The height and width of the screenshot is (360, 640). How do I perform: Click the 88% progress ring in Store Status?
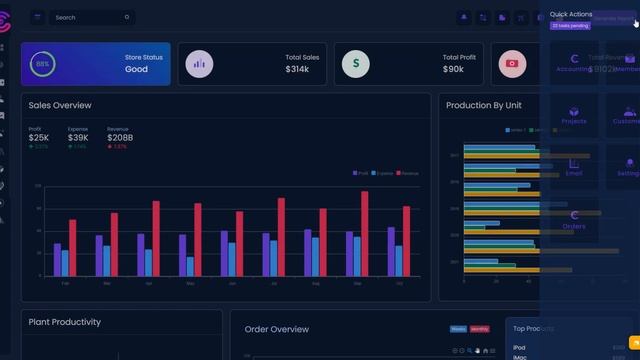(42, 64)
